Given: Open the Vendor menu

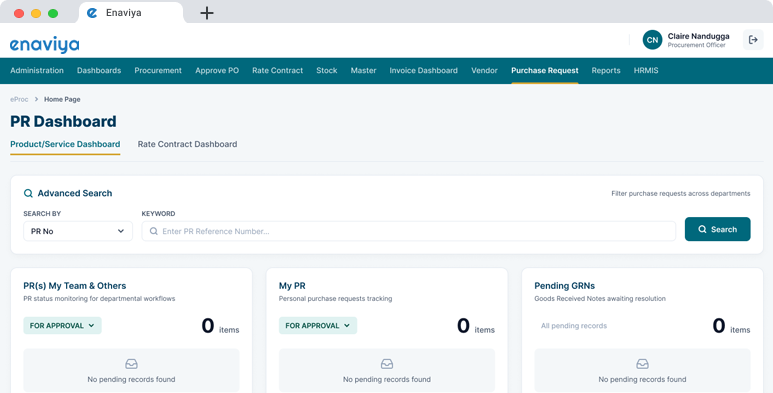Looking at the screenshot, I should (x=484, y=71).
